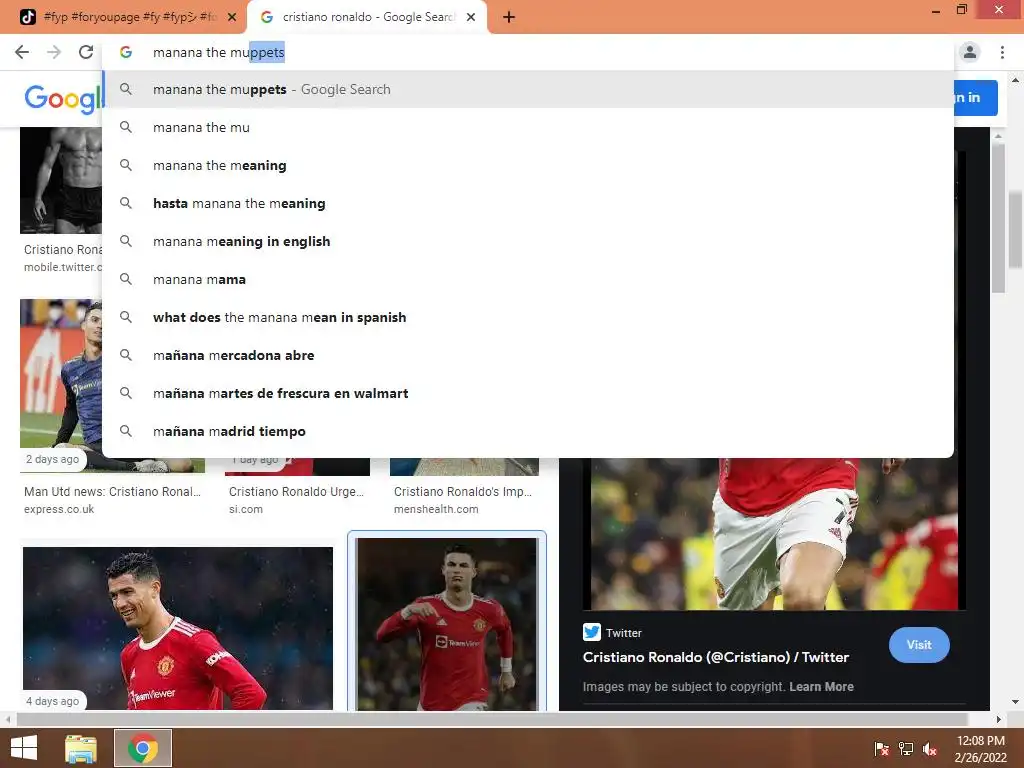1024x768 pixels.
Task: Click the express.co.uk source text
Action: (x=59, y=509)
